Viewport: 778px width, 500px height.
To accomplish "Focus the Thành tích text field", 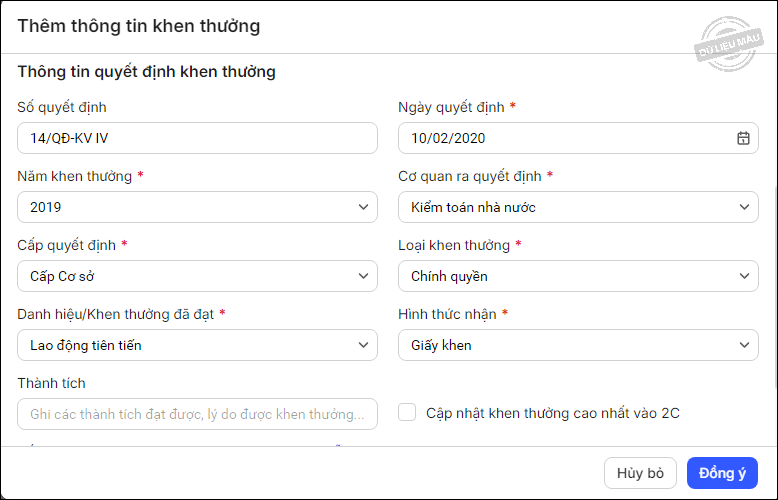I will (197, 414).
